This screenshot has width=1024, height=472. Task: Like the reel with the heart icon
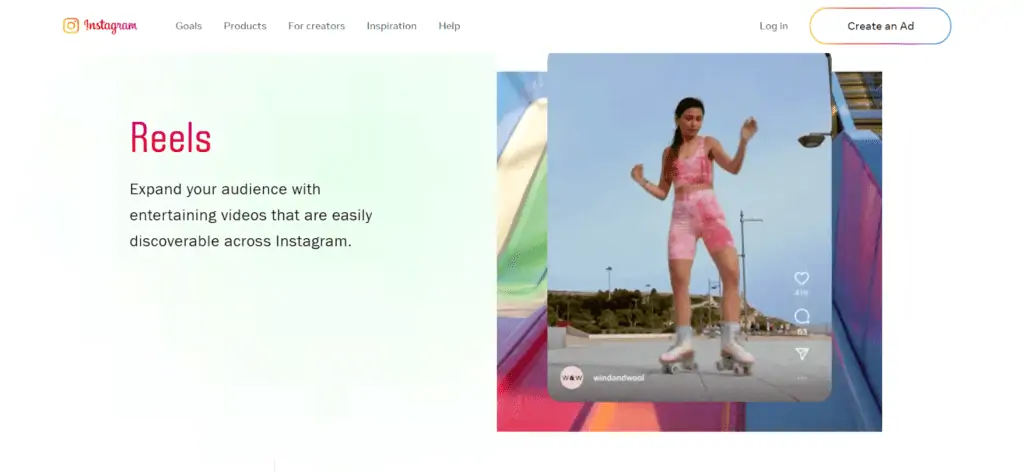coord(801,279)
